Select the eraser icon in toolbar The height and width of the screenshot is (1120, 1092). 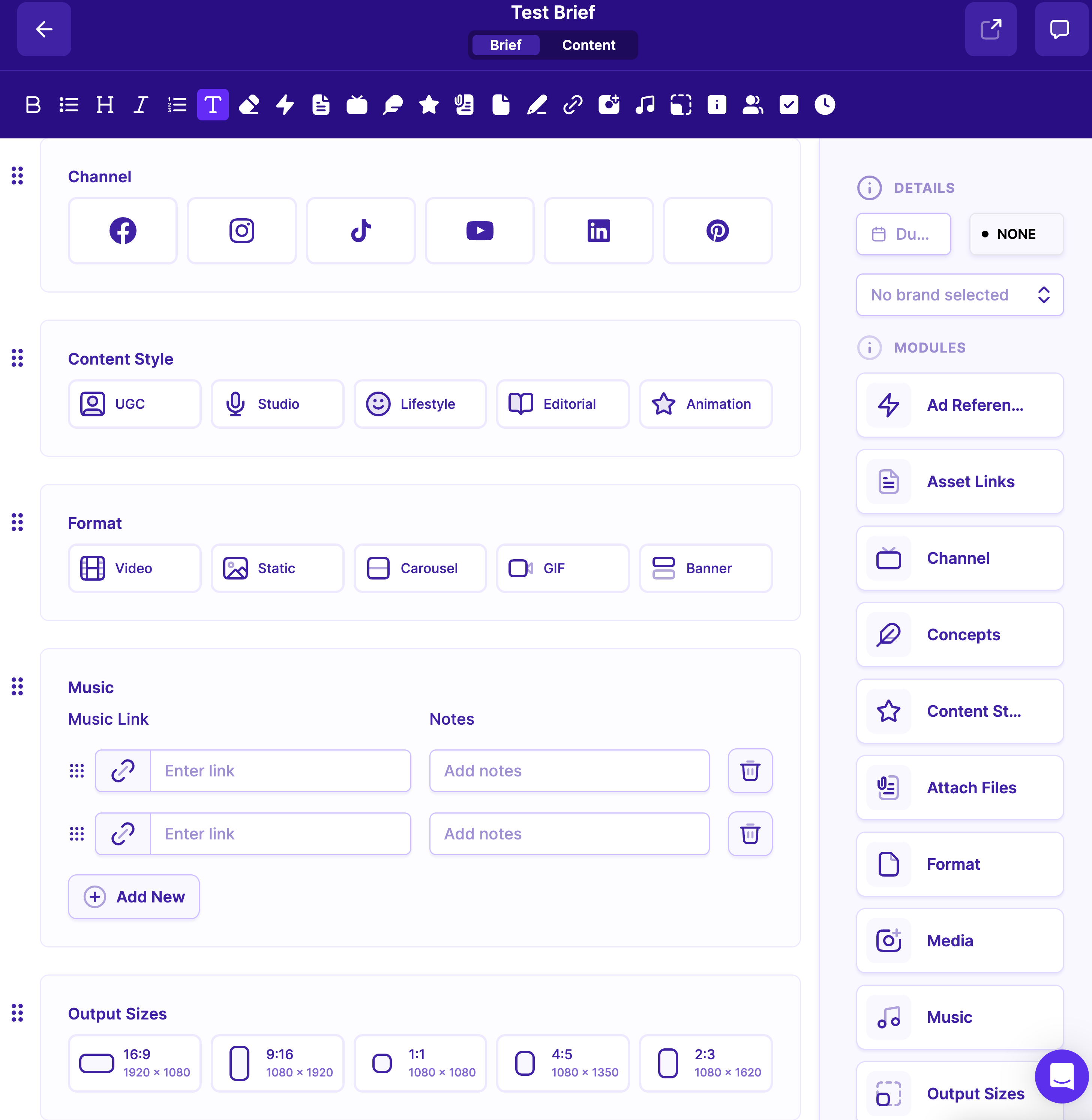pyautogui.click(x=249, y=105)
